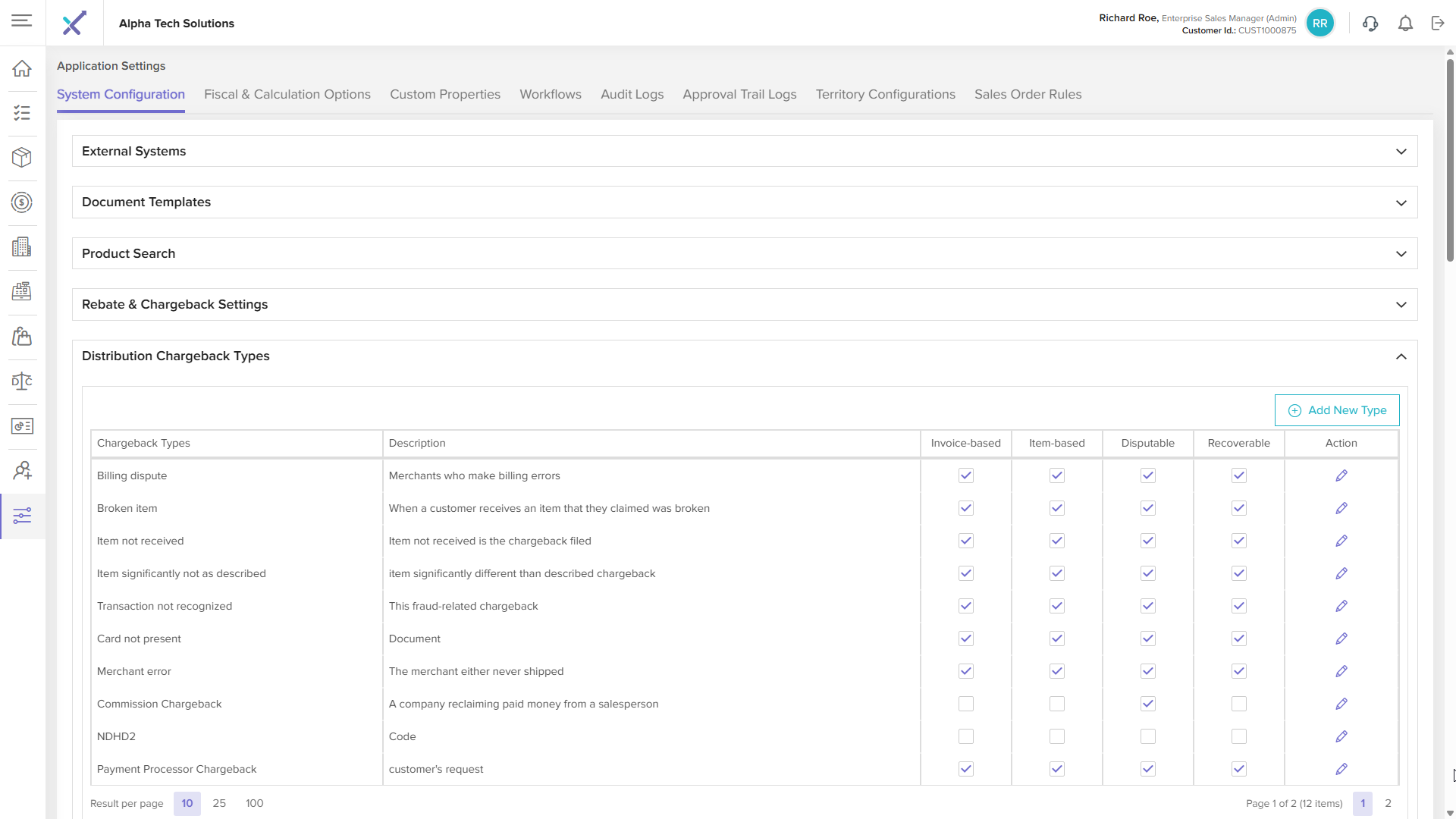This screenshot has width=1456, height=819.
Task: Expand Rebate & Chargeback Settings
Action: (1401, 305)
